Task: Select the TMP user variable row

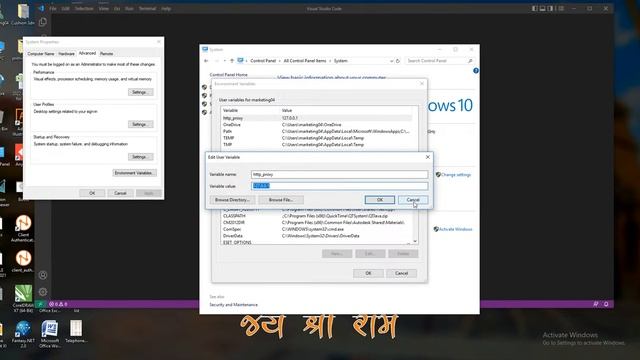Action: [317, 144]
